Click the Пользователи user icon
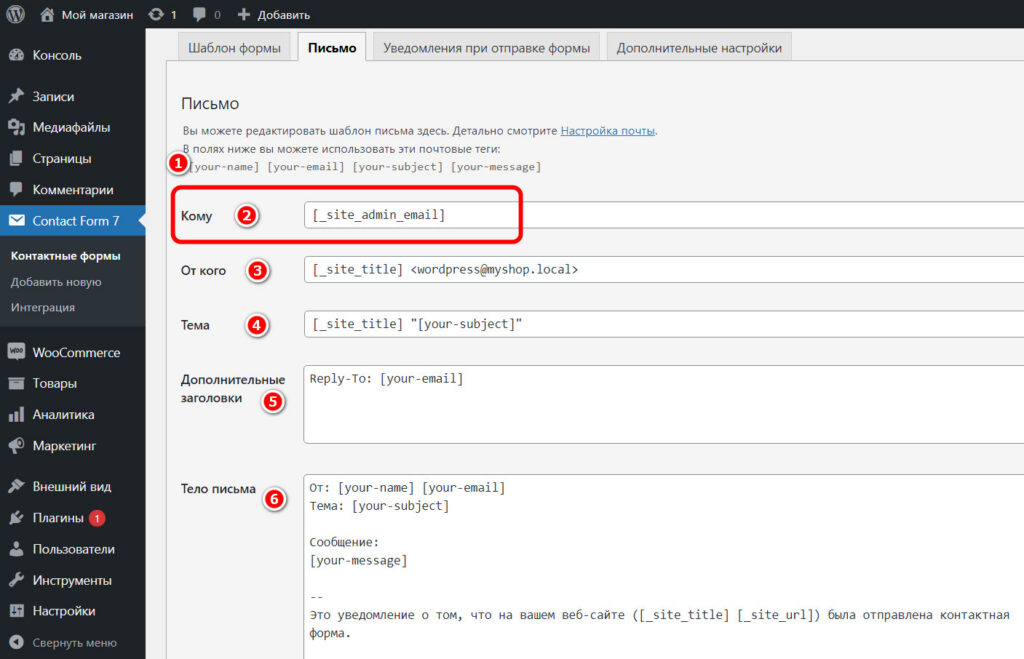Image resolution: width=1024 pixels, height=659 pixels. point(16,549)
